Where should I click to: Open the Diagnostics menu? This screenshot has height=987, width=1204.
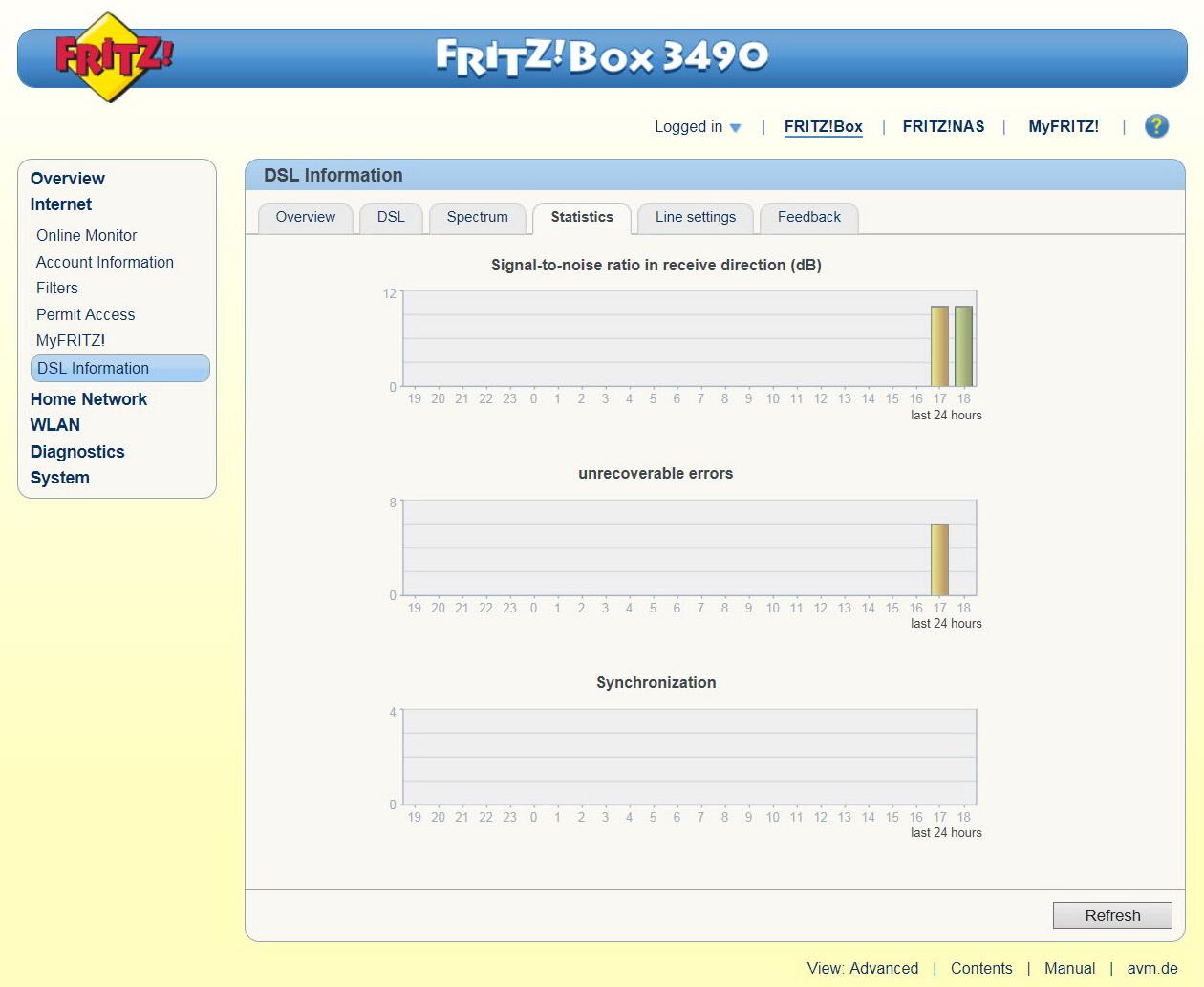tap(77, 452)
